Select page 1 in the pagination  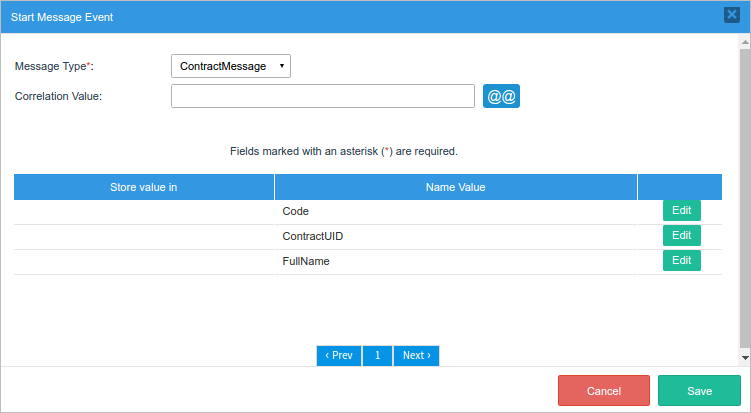377,356
